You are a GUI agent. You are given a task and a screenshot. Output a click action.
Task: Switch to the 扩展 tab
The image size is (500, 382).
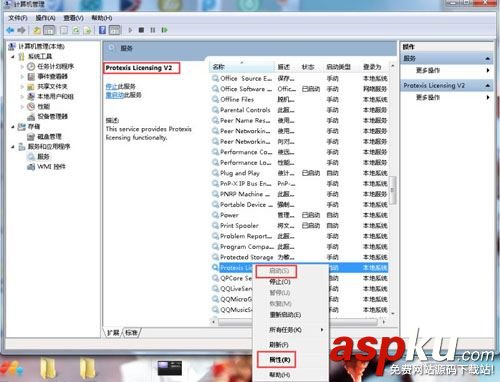pos(113,332)
